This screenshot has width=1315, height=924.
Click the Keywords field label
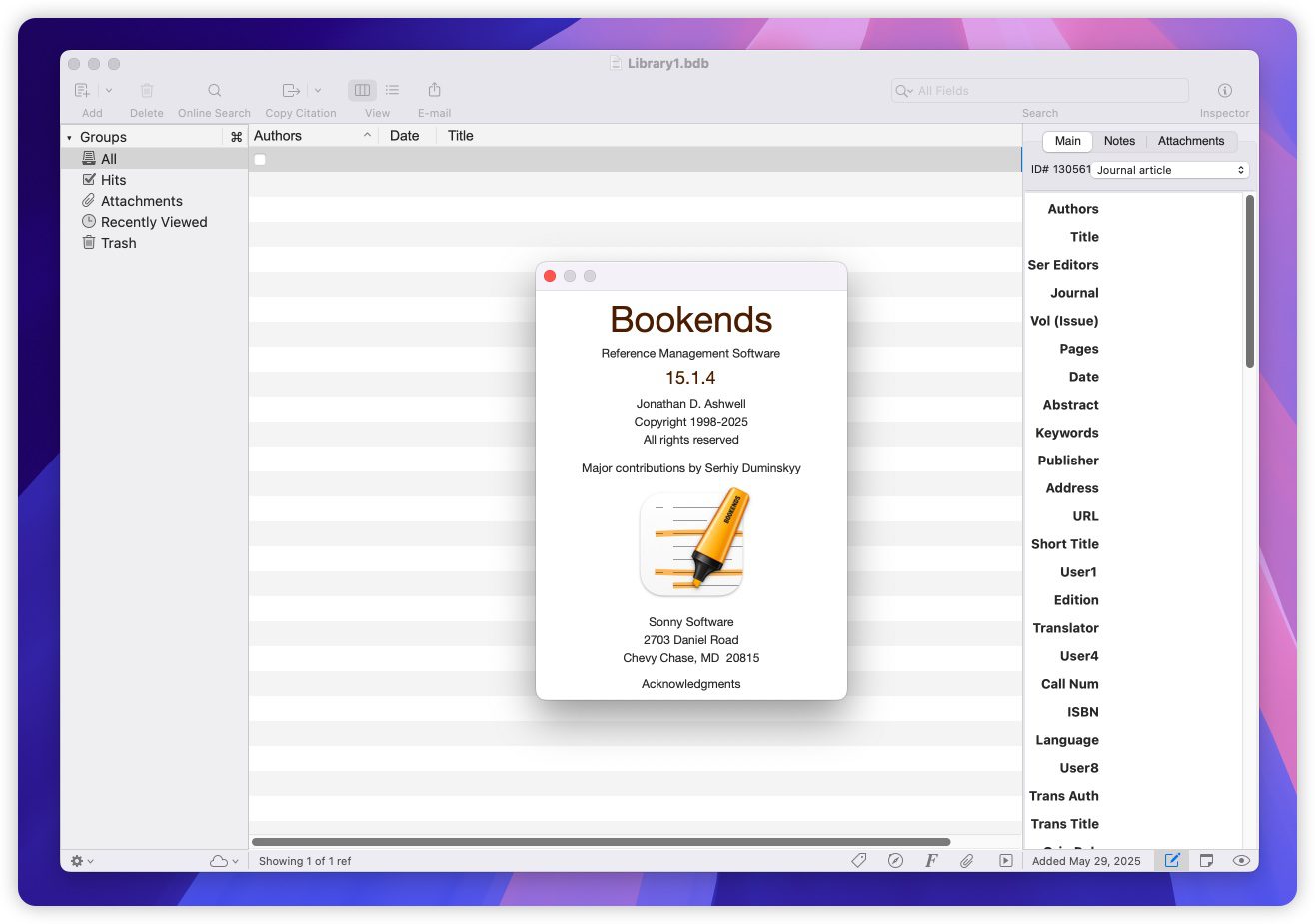tap(1067, 433)
